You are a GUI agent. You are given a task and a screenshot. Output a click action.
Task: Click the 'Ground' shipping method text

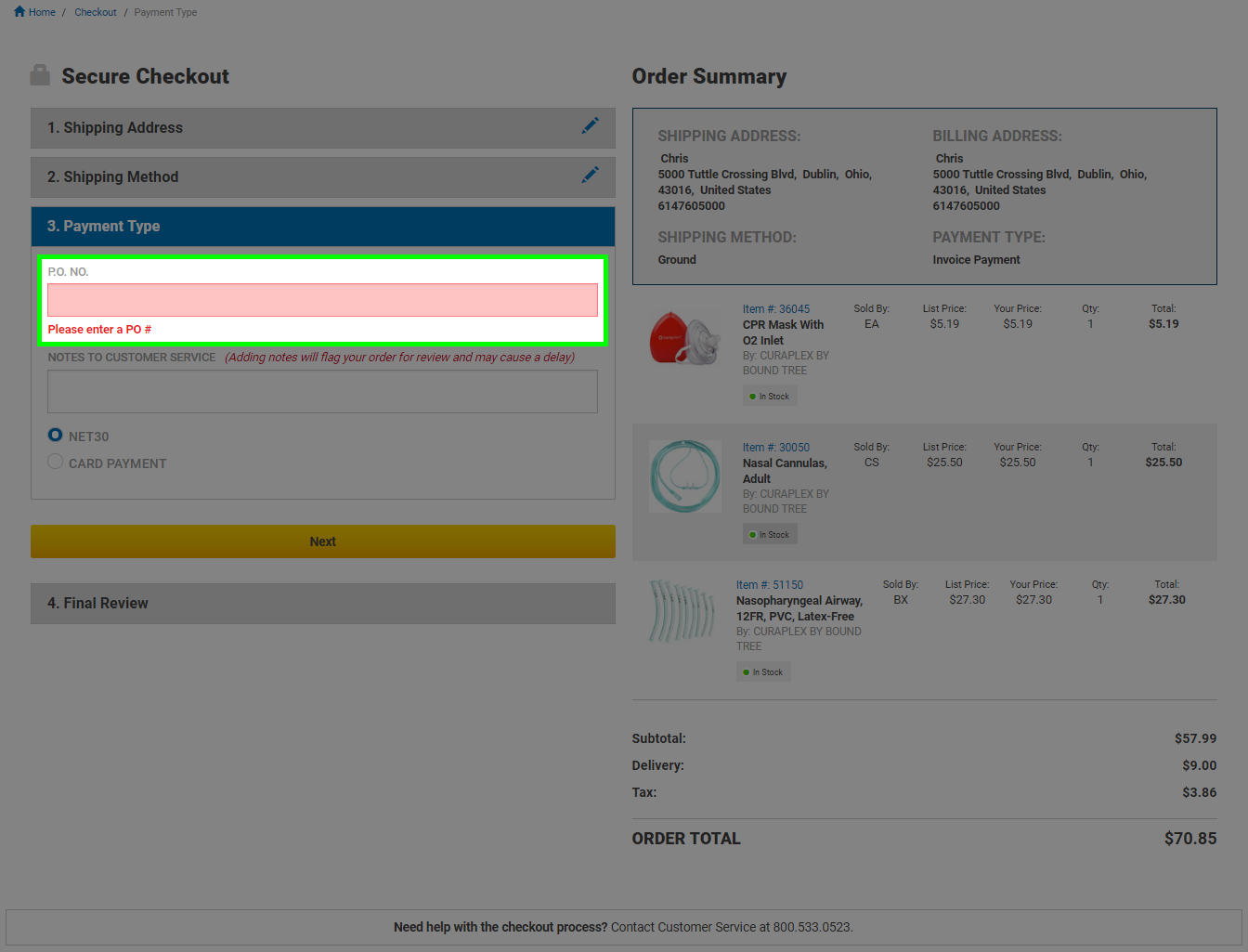pyautogui.click(x=677, y=260)
